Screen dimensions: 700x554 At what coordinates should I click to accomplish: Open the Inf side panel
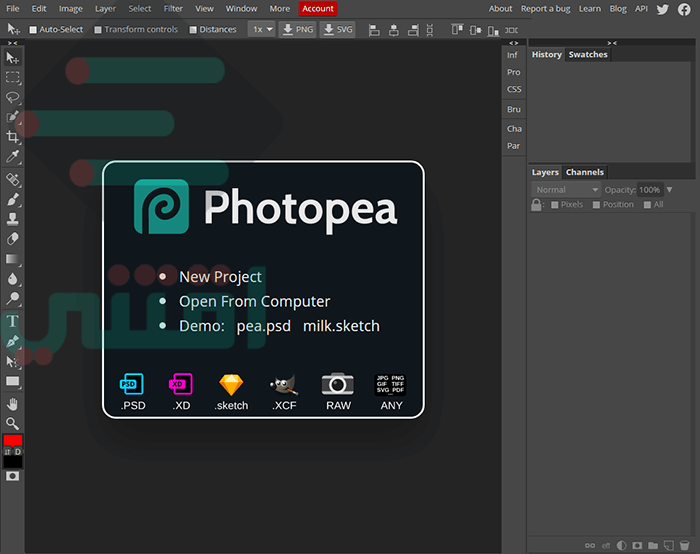[512, 55]
